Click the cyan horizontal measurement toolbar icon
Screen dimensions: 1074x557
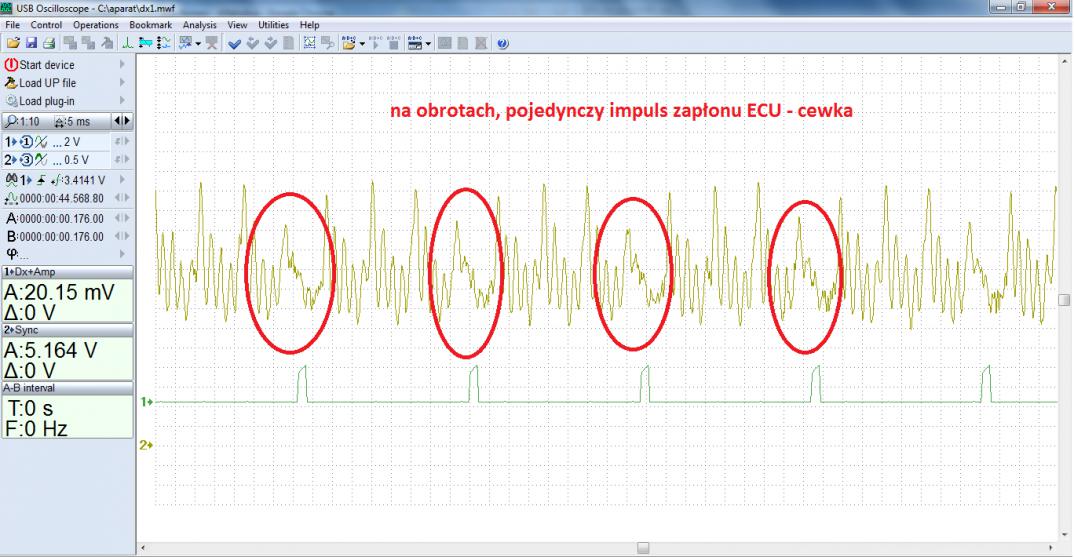145,43
